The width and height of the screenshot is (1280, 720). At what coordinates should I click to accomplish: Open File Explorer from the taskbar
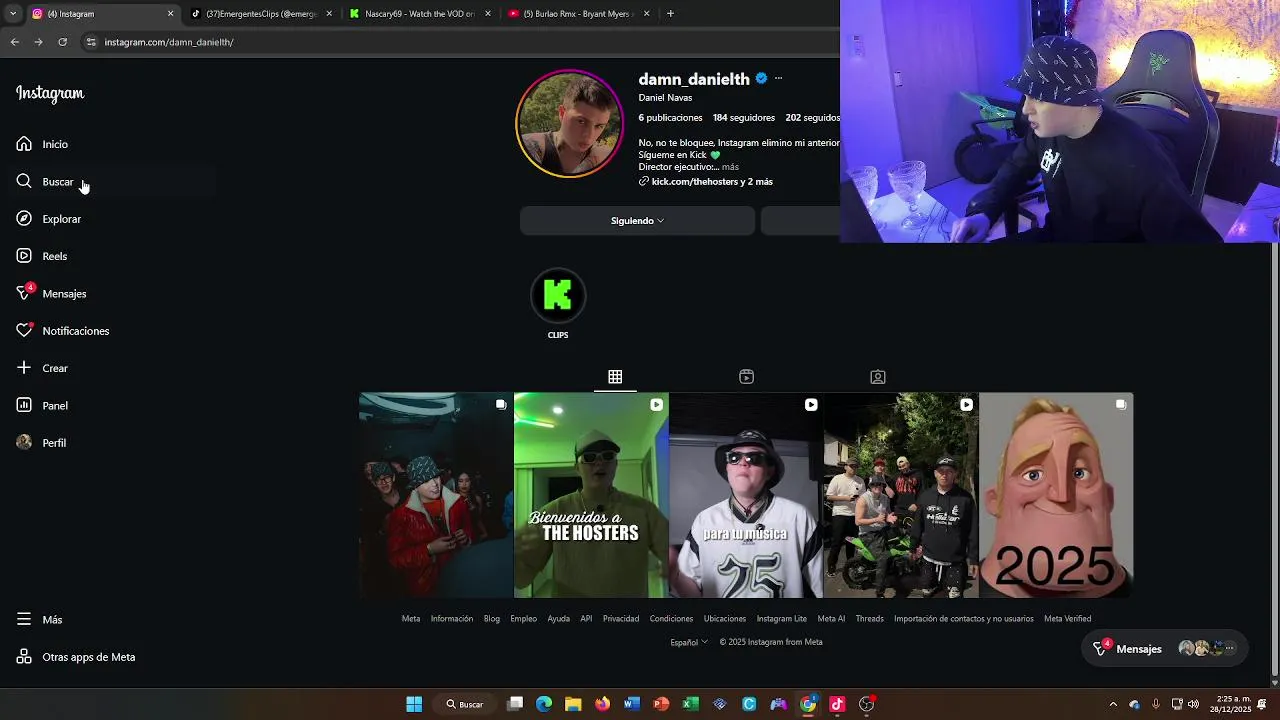point(573,704)
